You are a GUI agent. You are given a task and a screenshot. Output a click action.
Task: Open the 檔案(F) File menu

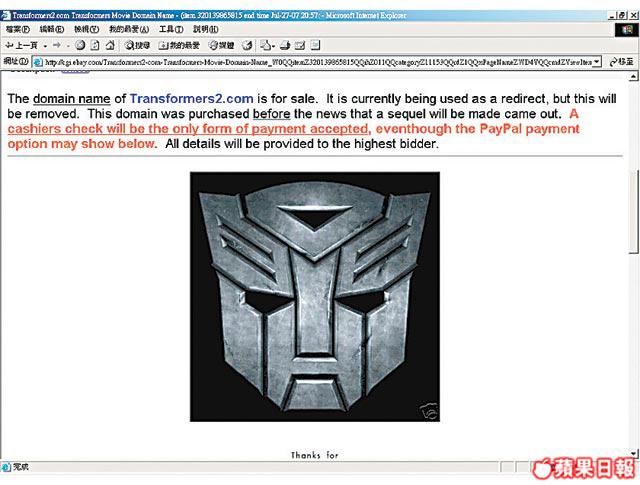(18, 29)
